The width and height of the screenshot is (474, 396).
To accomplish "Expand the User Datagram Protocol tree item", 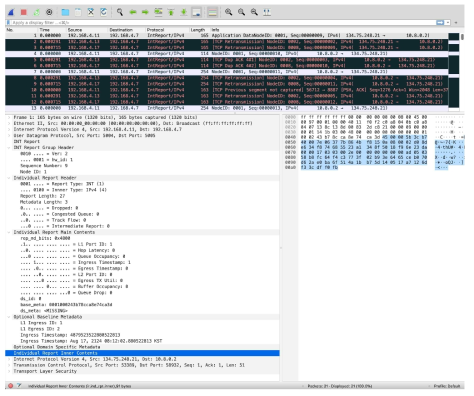I will point(9,136).
